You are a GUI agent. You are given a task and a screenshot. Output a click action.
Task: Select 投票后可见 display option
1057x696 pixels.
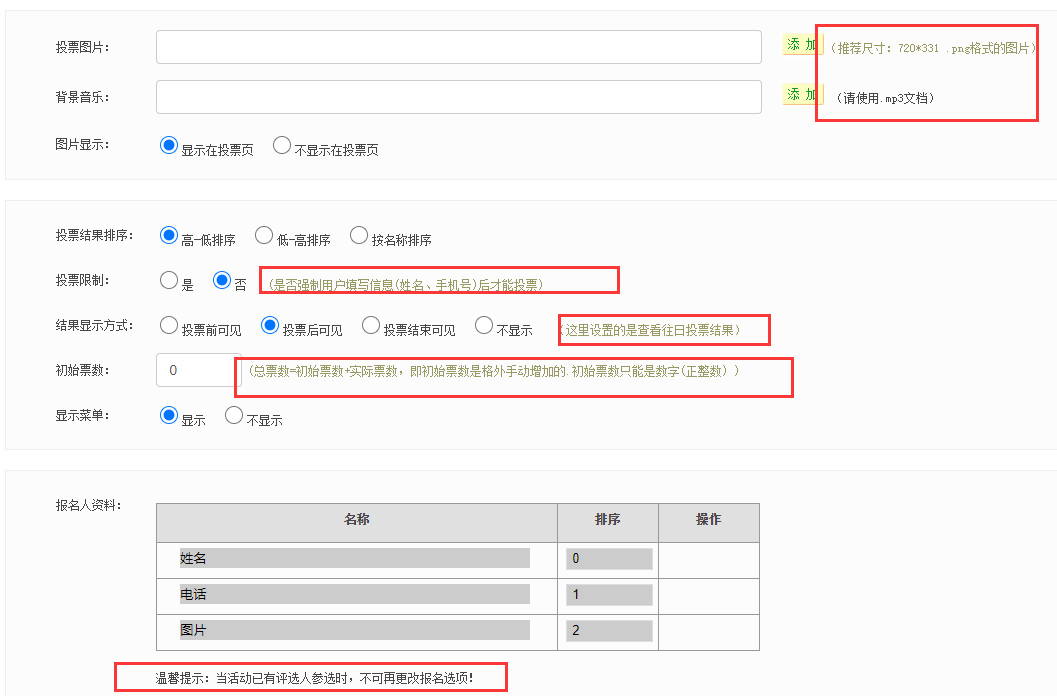click(270, 326)
